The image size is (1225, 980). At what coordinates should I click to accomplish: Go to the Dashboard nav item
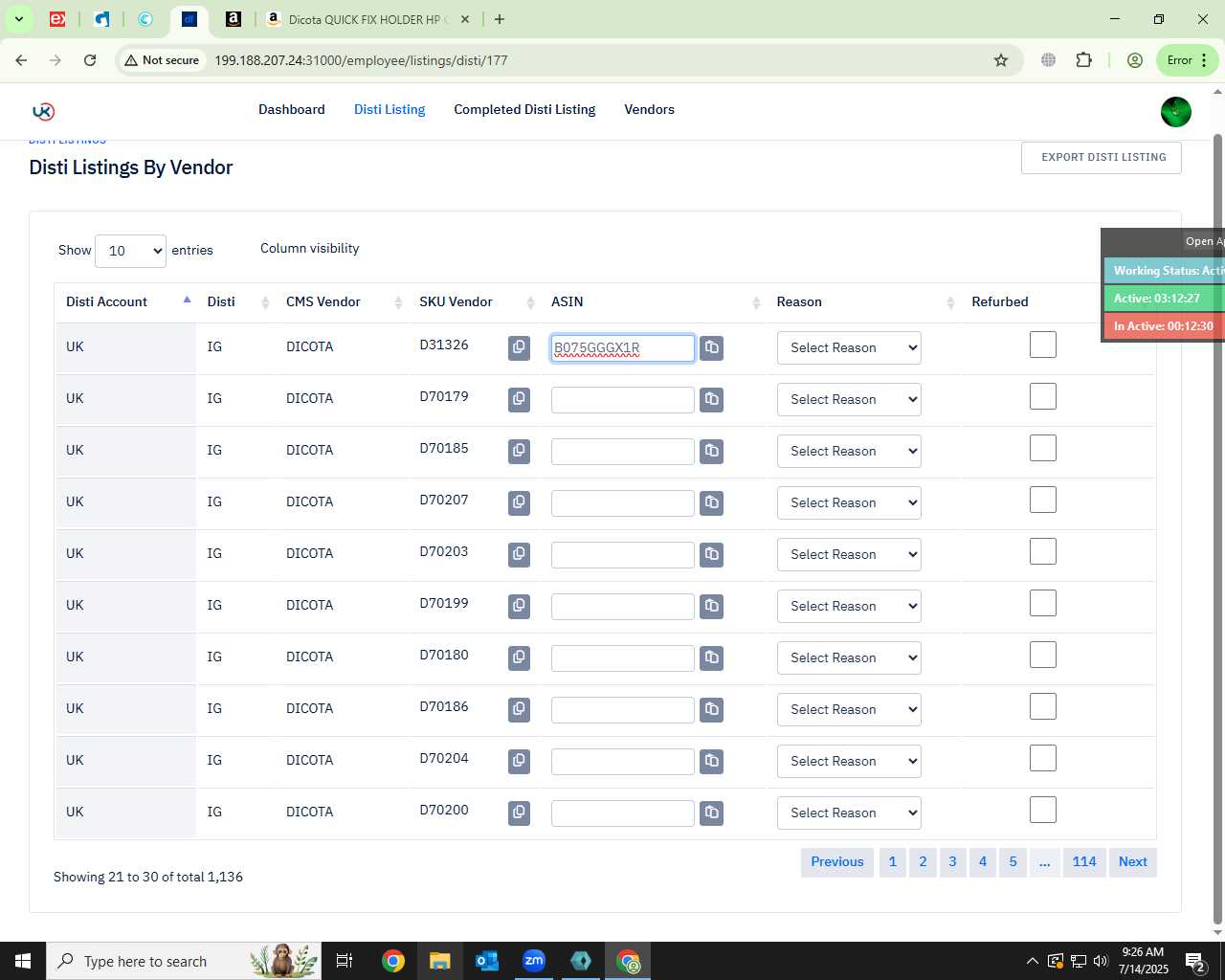click(292, 109)
